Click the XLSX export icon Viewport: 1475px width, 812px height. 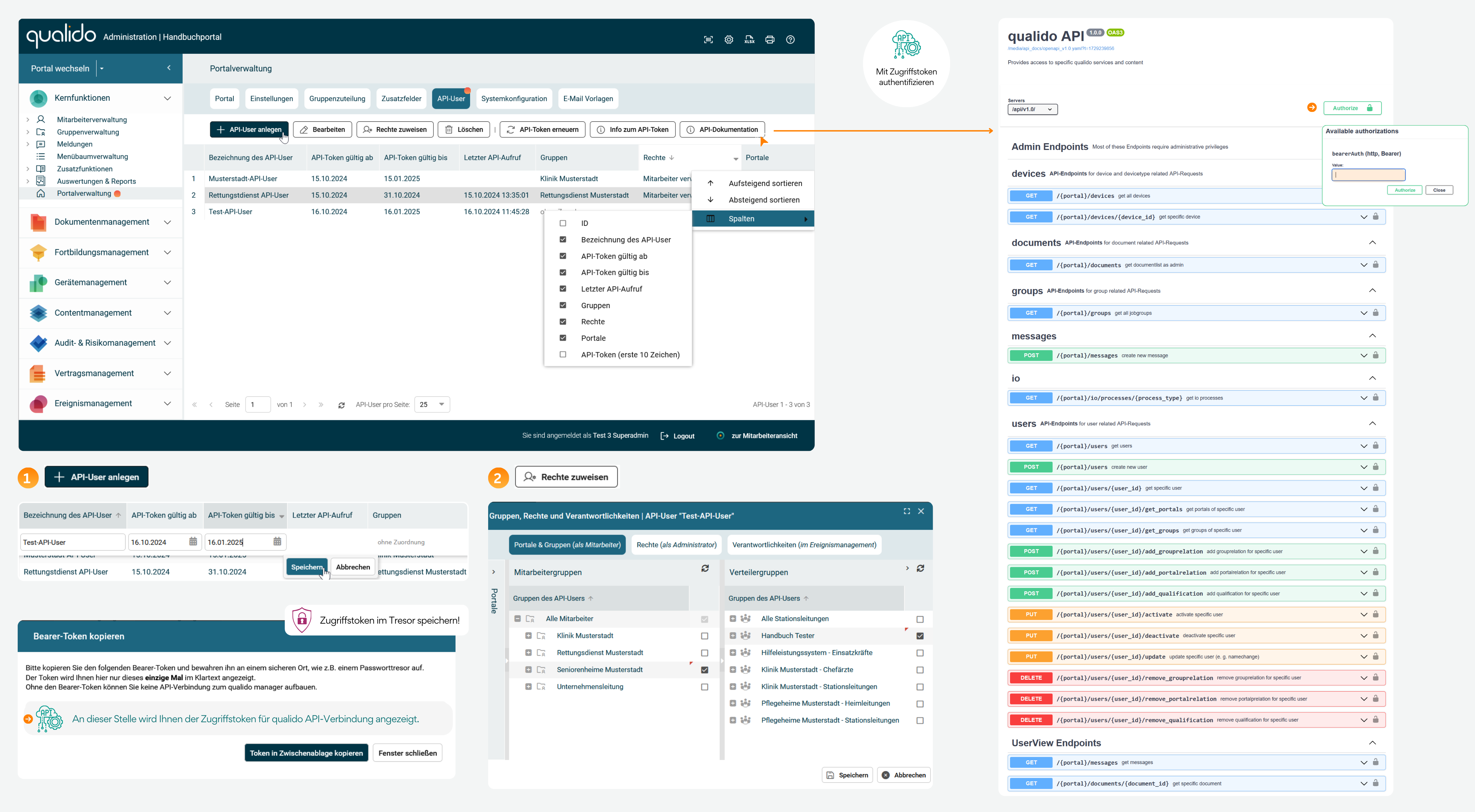click(749, 39)
